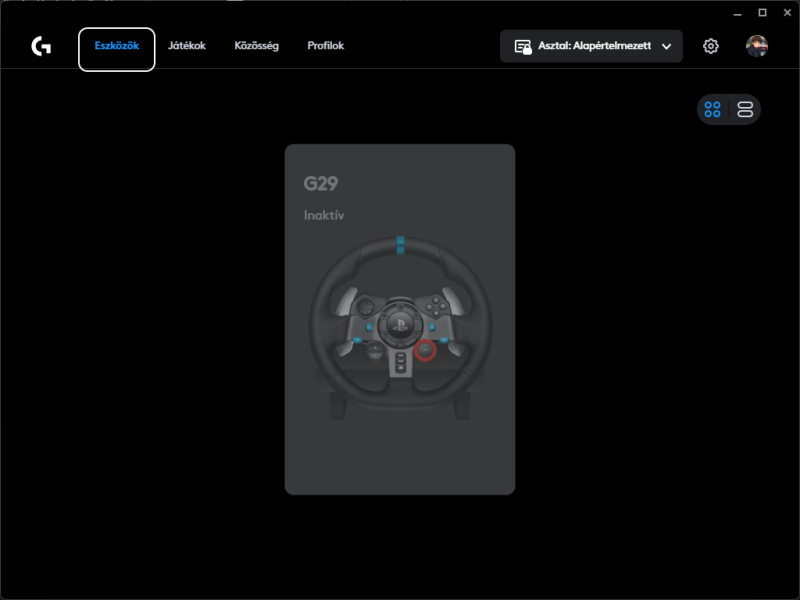The image size is (800, 600).
Task: Click the Inaktív status label
Action: (324, 215)
